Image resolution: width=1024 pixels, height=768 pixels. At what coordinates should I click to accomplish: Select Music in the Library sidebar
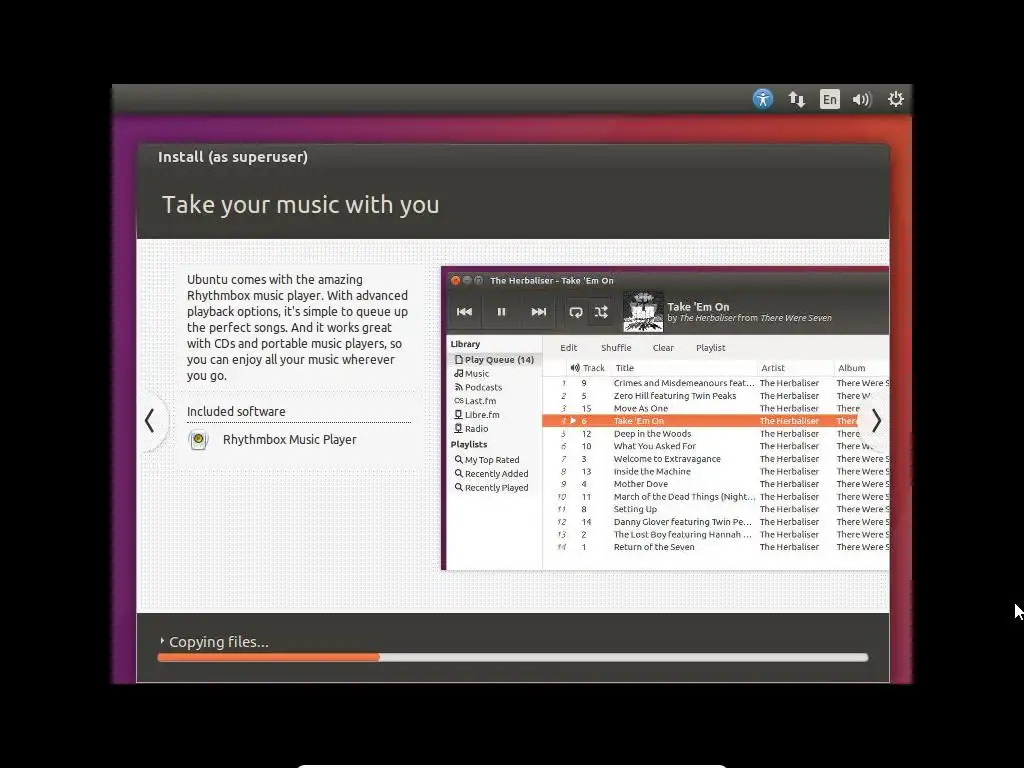click(472, 374)
